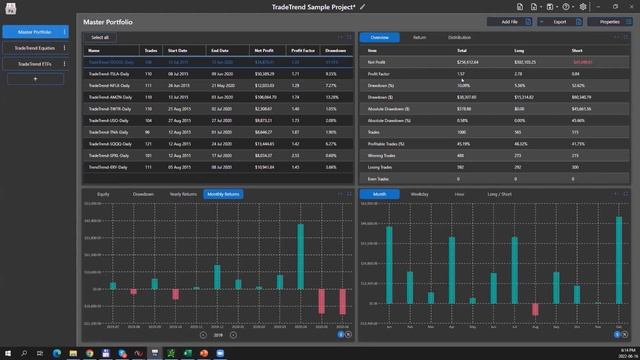Select the TradeTrend-USO-Daily row
The image size is (640, 360).
coord(218,121)
